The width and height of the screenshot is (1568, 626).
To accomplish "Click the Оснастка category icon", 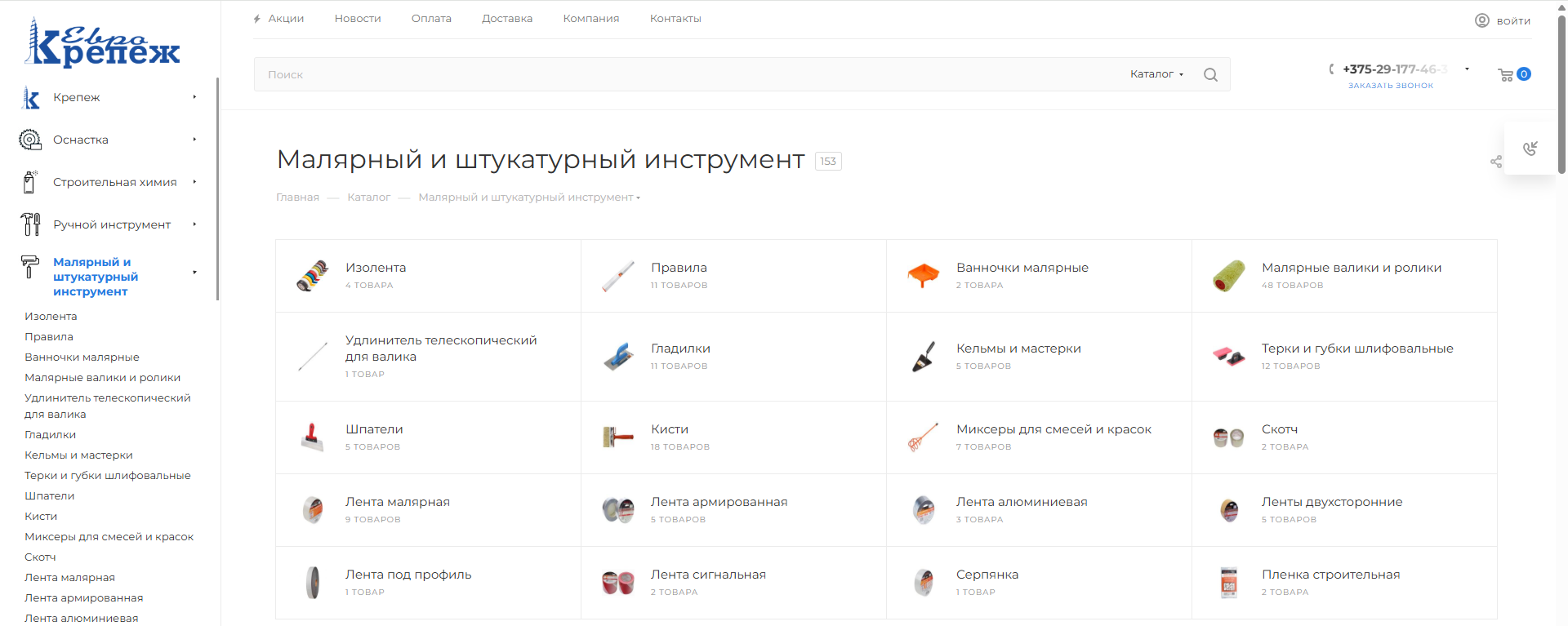I will coord(30,140).
